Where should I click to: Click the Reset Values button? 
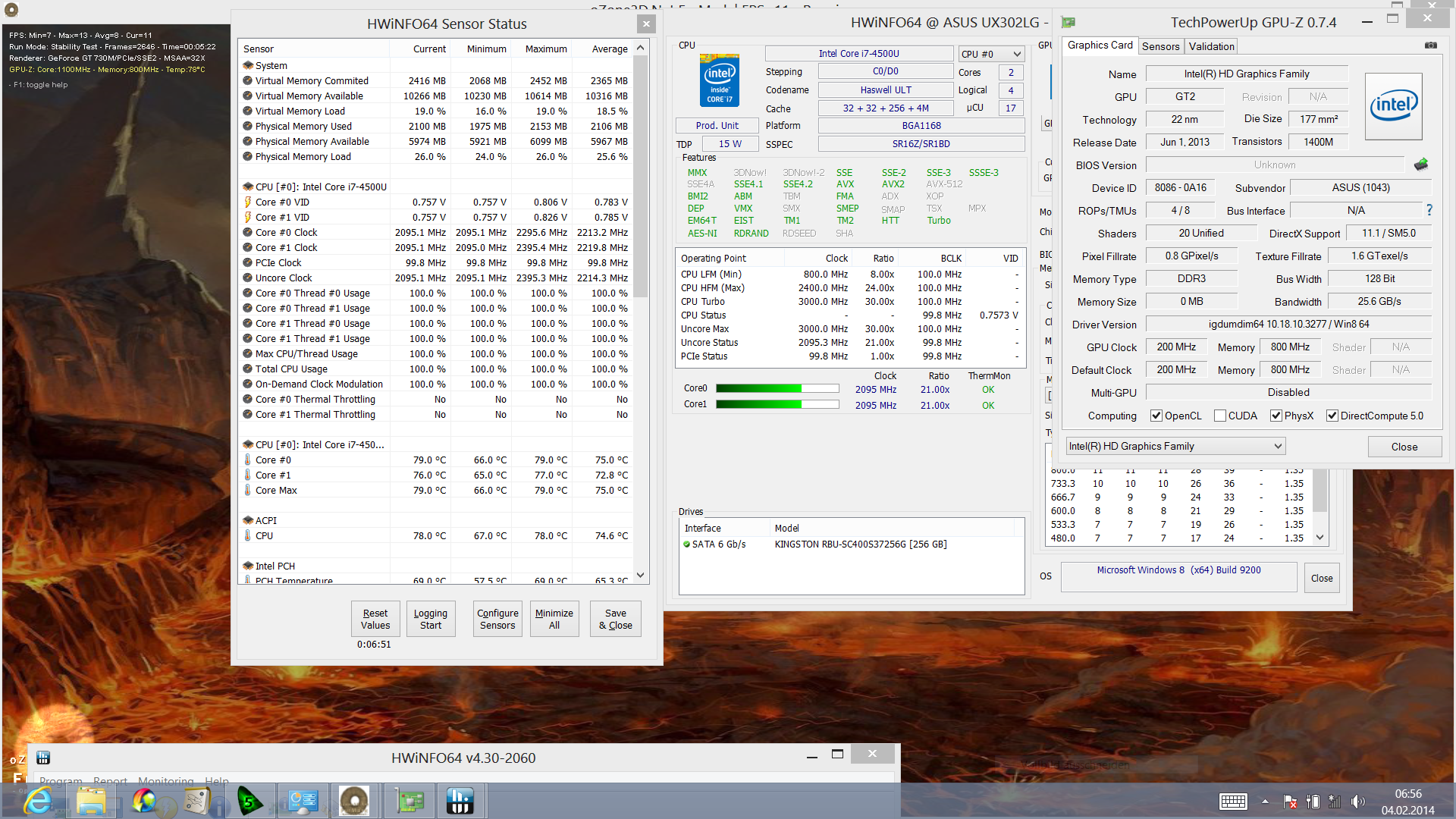pos(375,619)
